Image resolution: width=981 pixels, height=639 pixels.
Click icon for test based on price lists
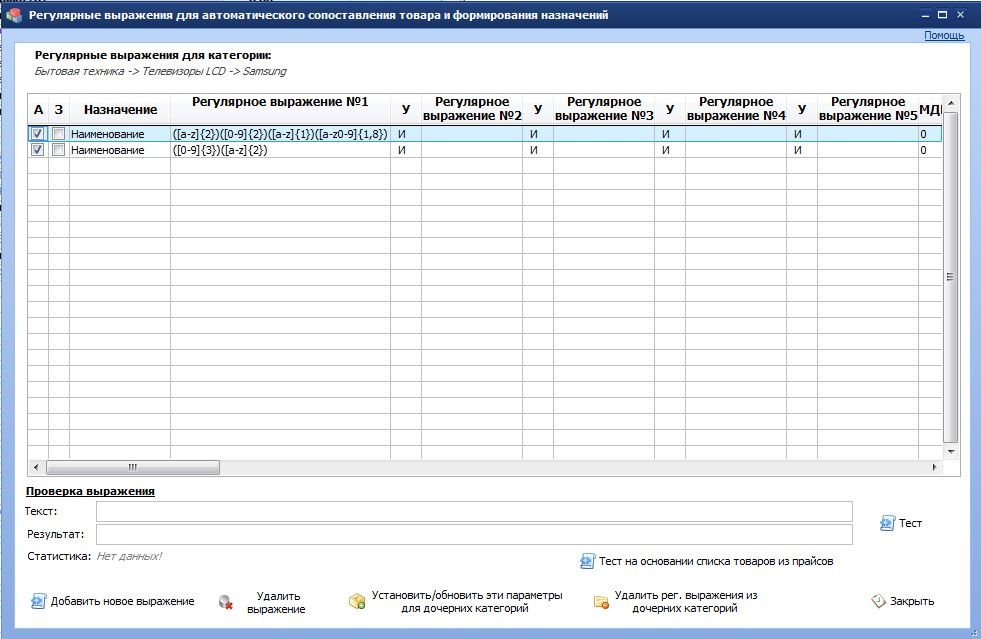click(x=587, y=561)
